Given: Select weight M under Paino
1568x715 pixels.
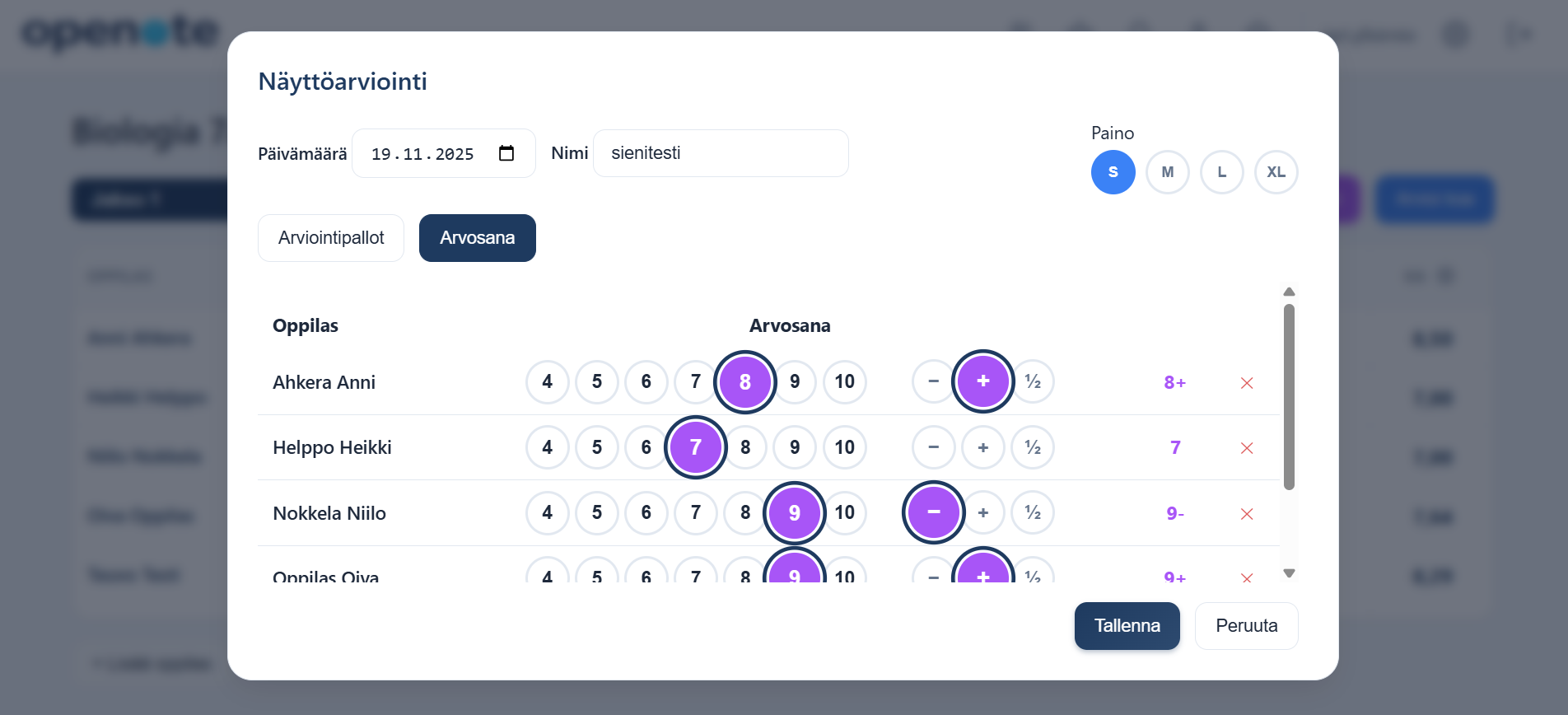Looking at the screenshot, I should point(1167,172).
